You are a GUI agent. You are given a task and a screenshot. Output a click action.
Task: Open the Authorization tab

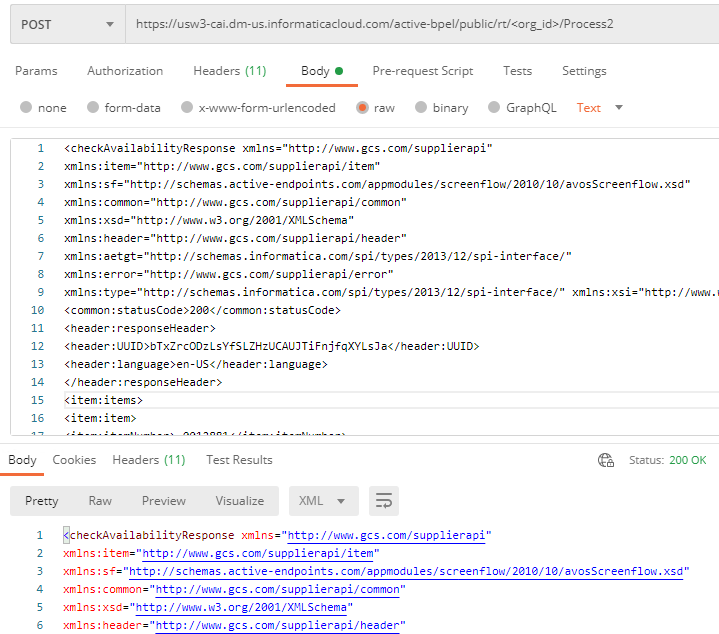pyautogui.click(x=125, y=71)
